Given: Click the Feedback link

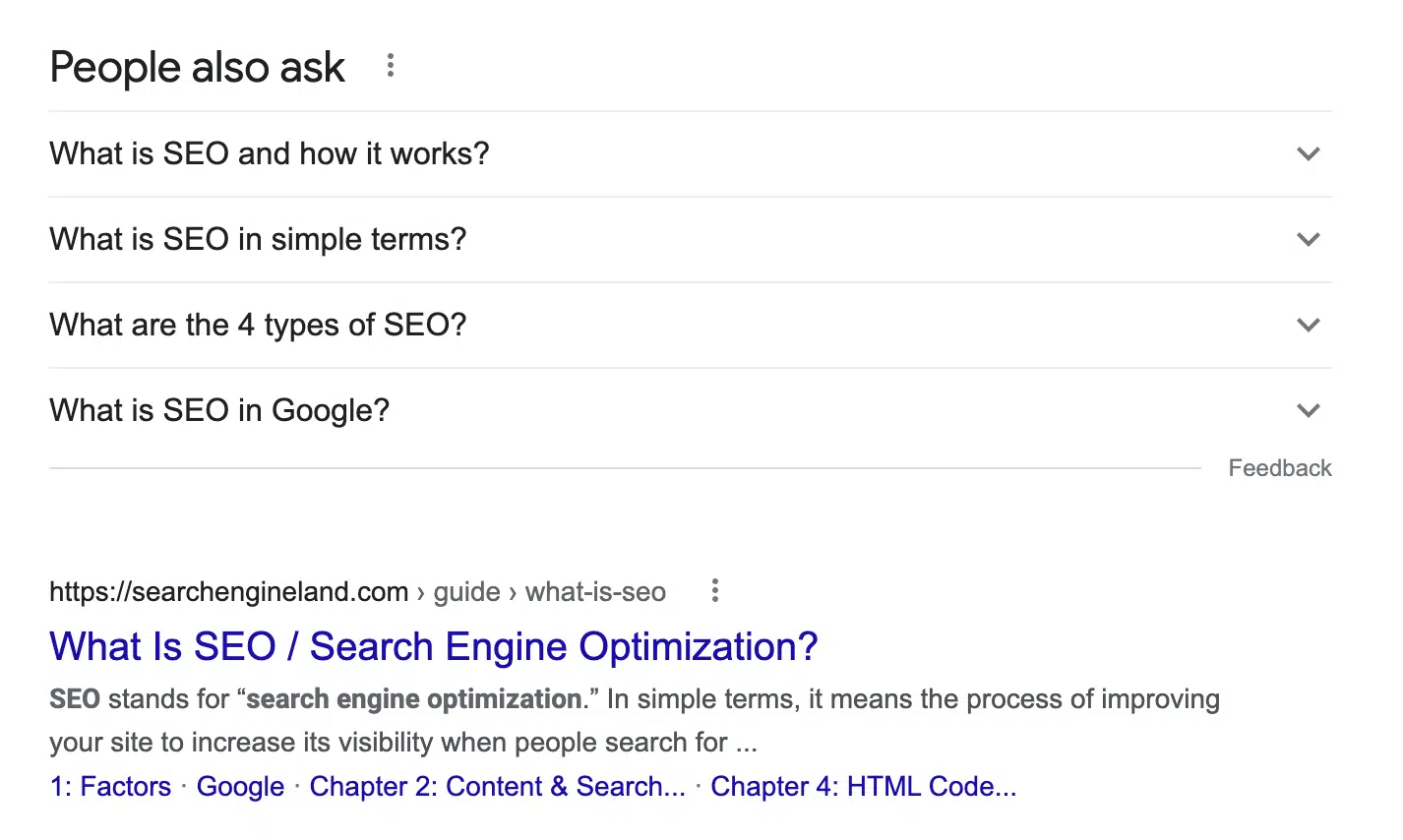Looking at the screenshot, I should [x=1279, y=467].
